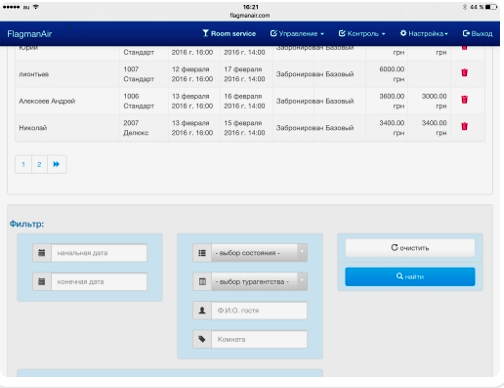504x388 pixels.
Task: Click check-out date 17 февраля 2016
Action: tap(245, 74)
